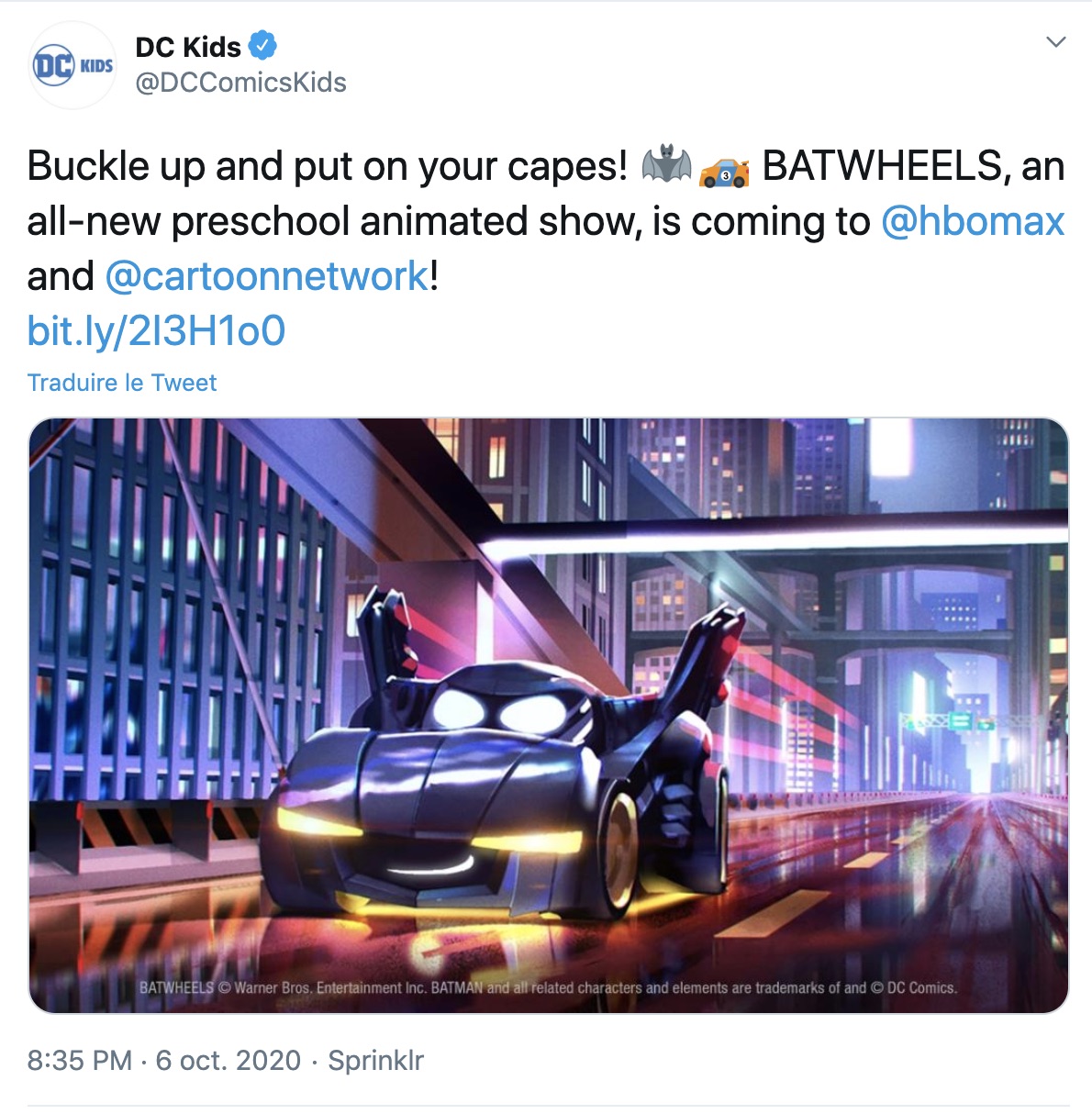Expand the tweet options chevron
The width and height of the screenshot is (1092, 1114).
(1056, 42)
